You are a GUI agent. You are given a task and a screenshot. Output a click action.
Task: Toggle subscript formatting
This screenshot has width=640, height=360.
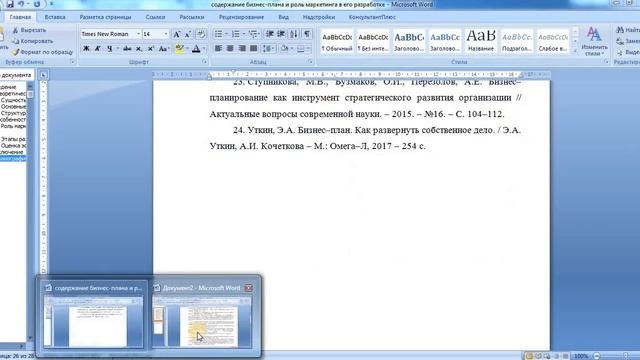click(x=139, y=49)
